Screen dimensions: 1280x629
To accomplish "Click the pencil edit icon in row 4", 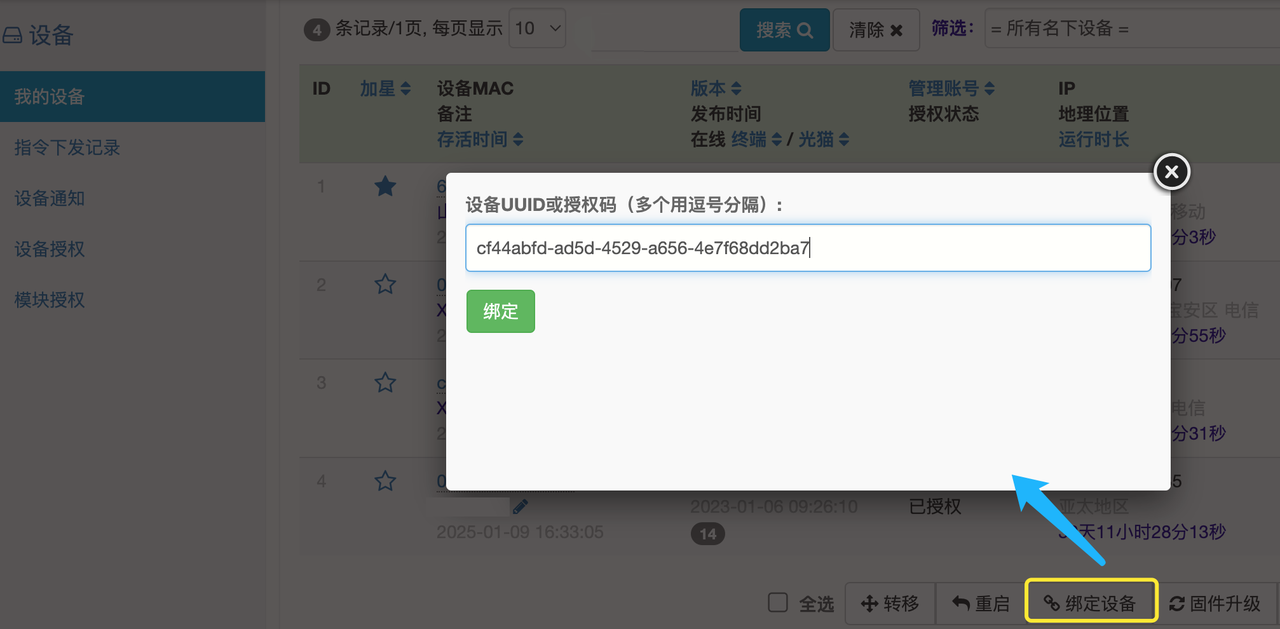I will click(520, 507).
